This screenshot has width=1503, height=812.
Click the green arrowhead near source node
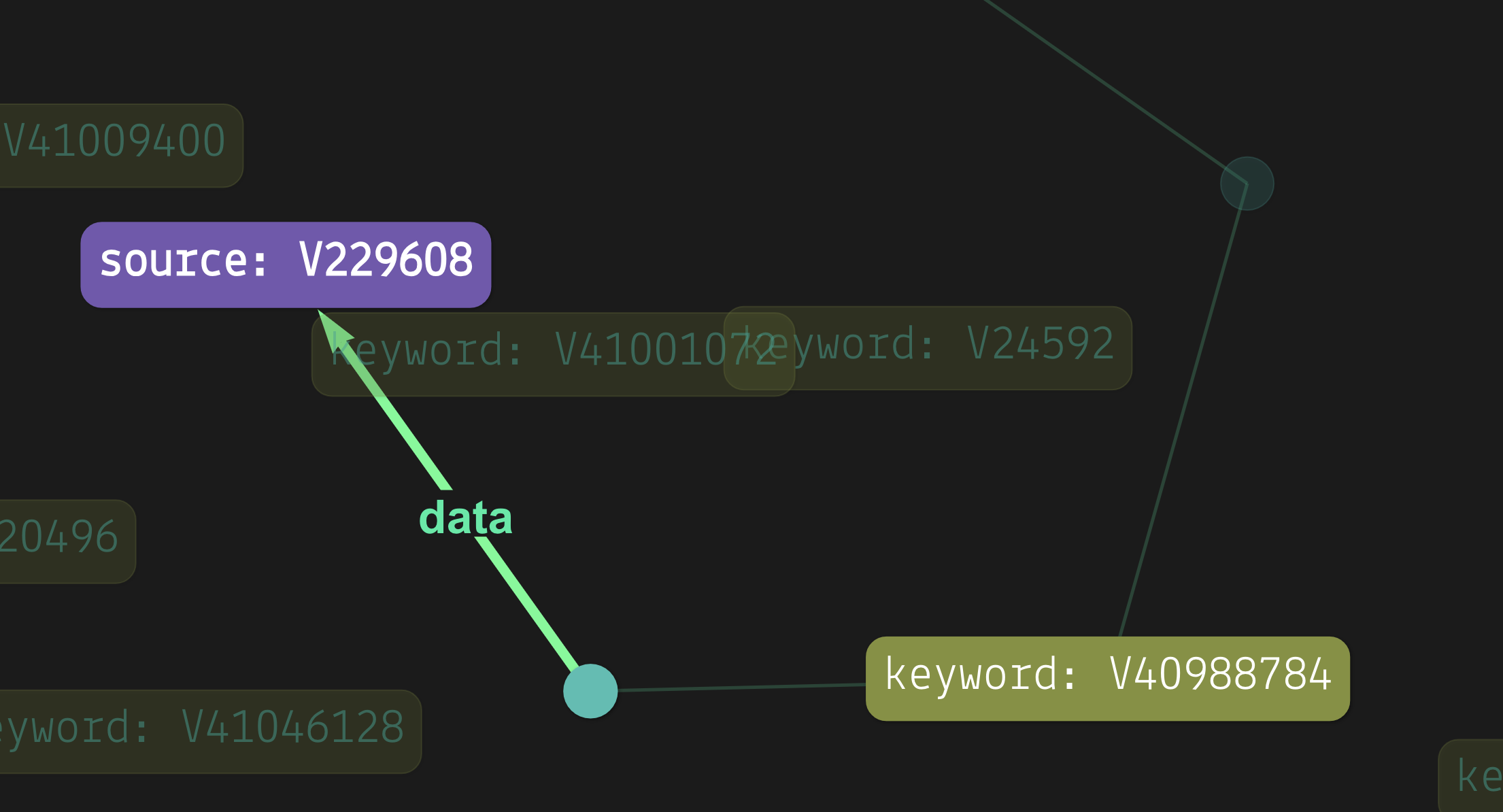(x=333, y=329)
